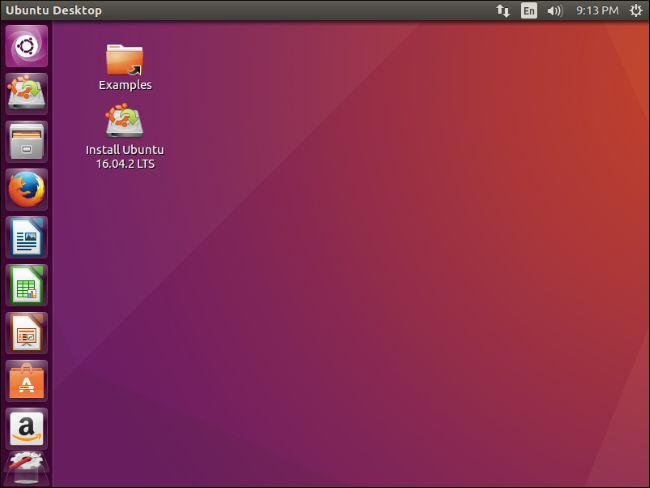Open the Ubuntu Dash search launcher

pos(27,46)
